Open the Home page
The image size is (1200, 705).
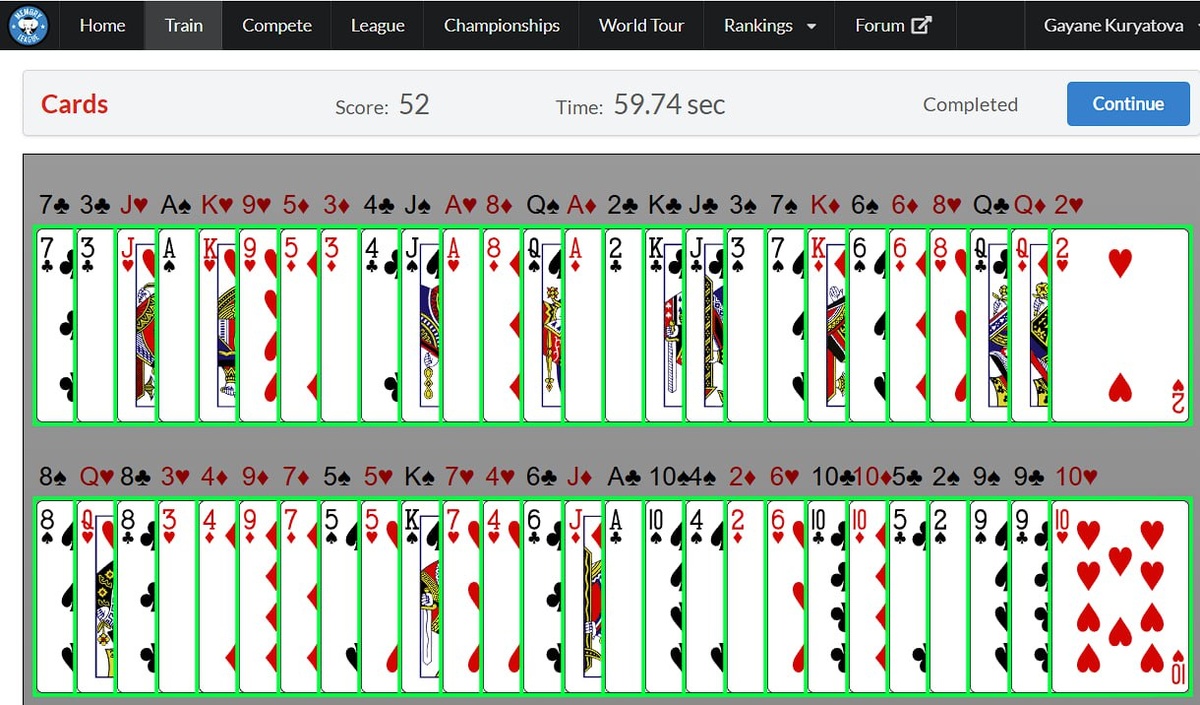[x=102, y=25]
